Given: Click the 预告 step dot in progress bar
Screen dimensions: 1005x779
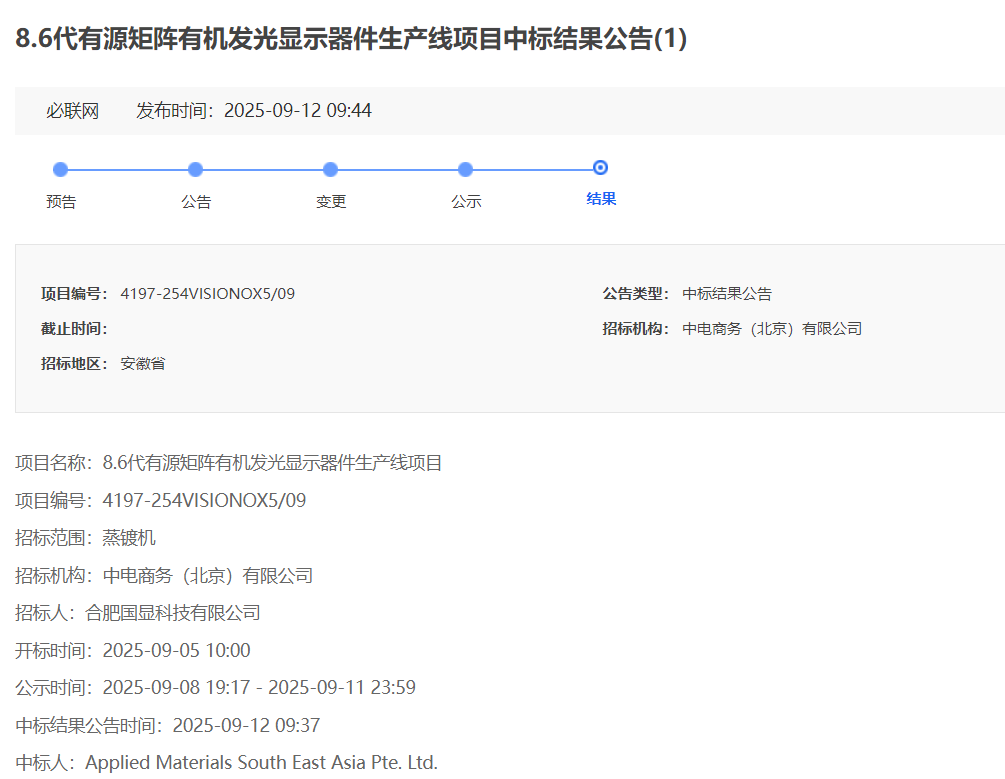Looking at the screenshot, I should 60,169.
